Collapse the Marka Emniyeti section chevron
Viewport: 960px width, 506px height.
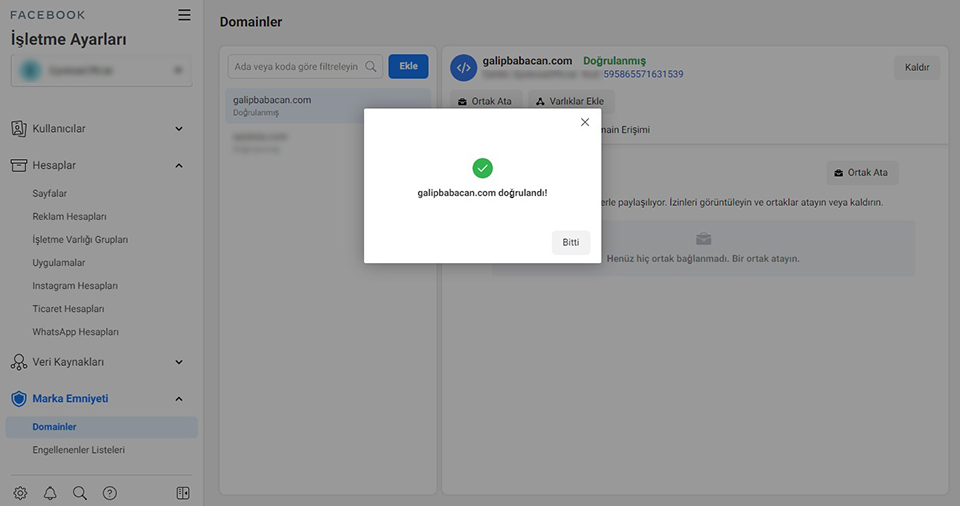pyautogui.click(x=179, y=399)
